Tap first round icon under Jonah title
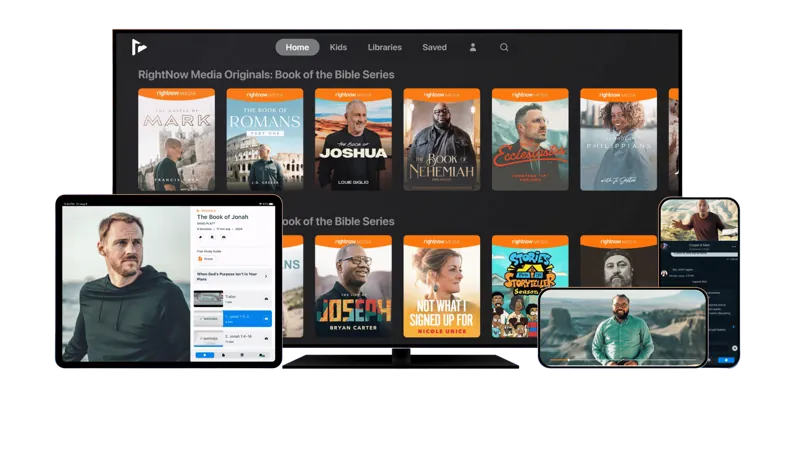The width and height of the screenshot is (800, 450). 201,237
